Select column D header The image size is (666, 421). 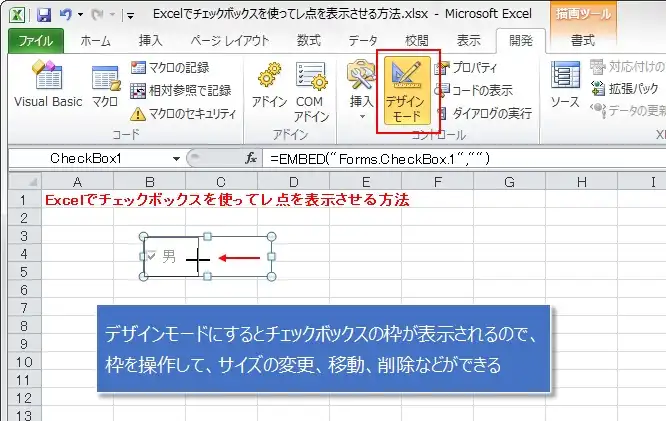coord(293,181)
